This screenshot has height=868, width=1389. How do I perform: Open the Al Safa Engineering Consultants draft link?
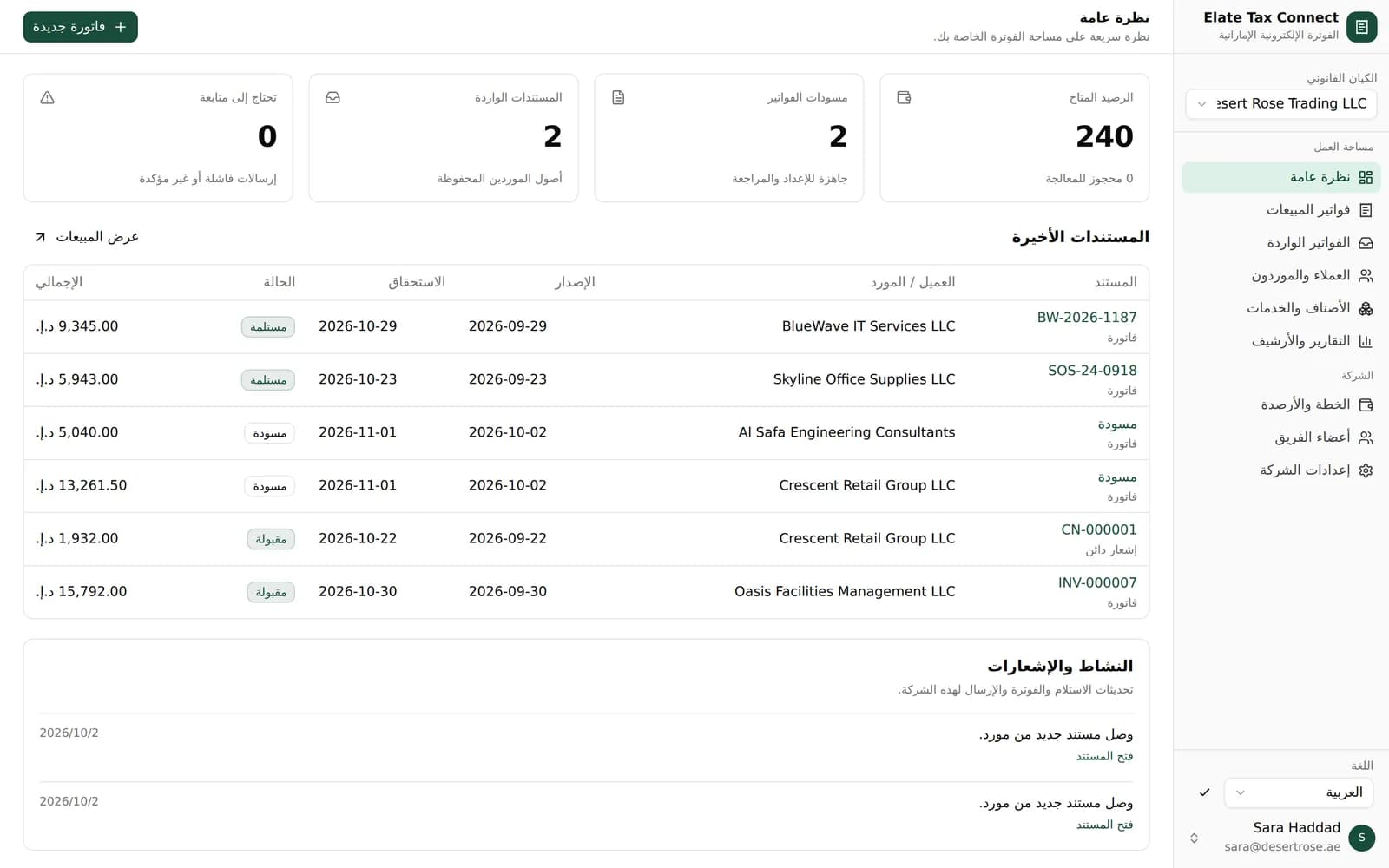tap(1116, 424)
